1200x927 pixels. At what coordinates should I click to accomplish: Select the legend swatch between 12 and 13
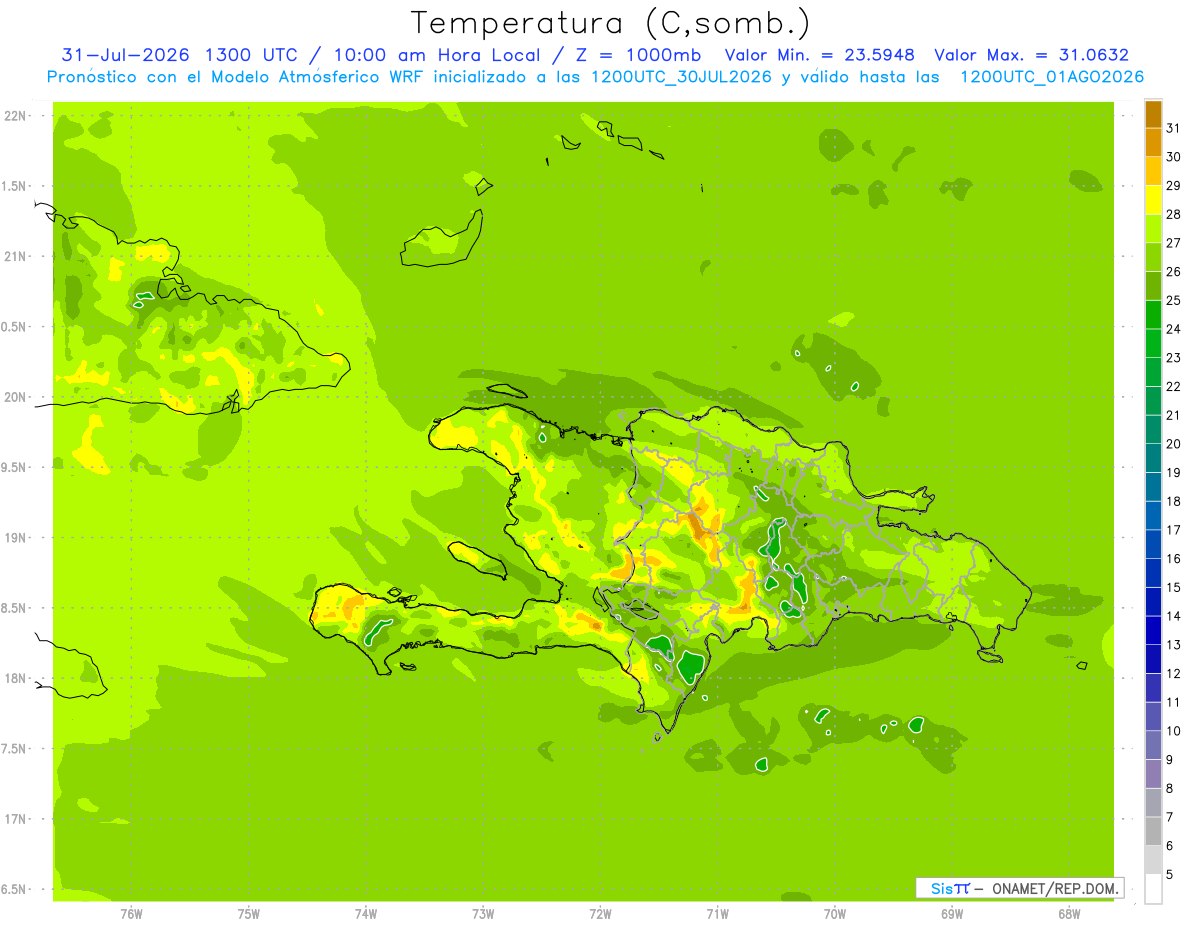tap(1153, 659)
